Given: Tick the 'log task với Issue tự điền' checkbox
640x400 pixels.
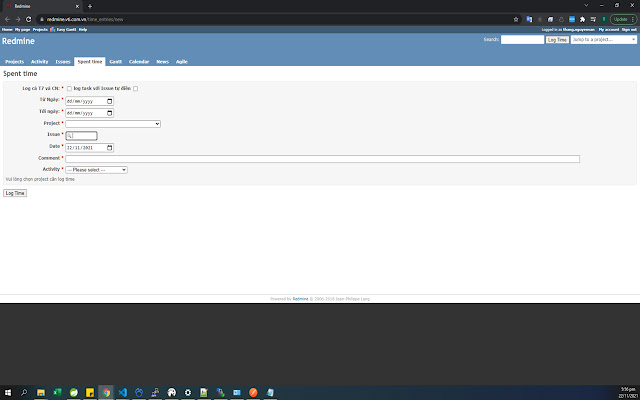Looking at the screenshot, I should click(x=136, y=89).
